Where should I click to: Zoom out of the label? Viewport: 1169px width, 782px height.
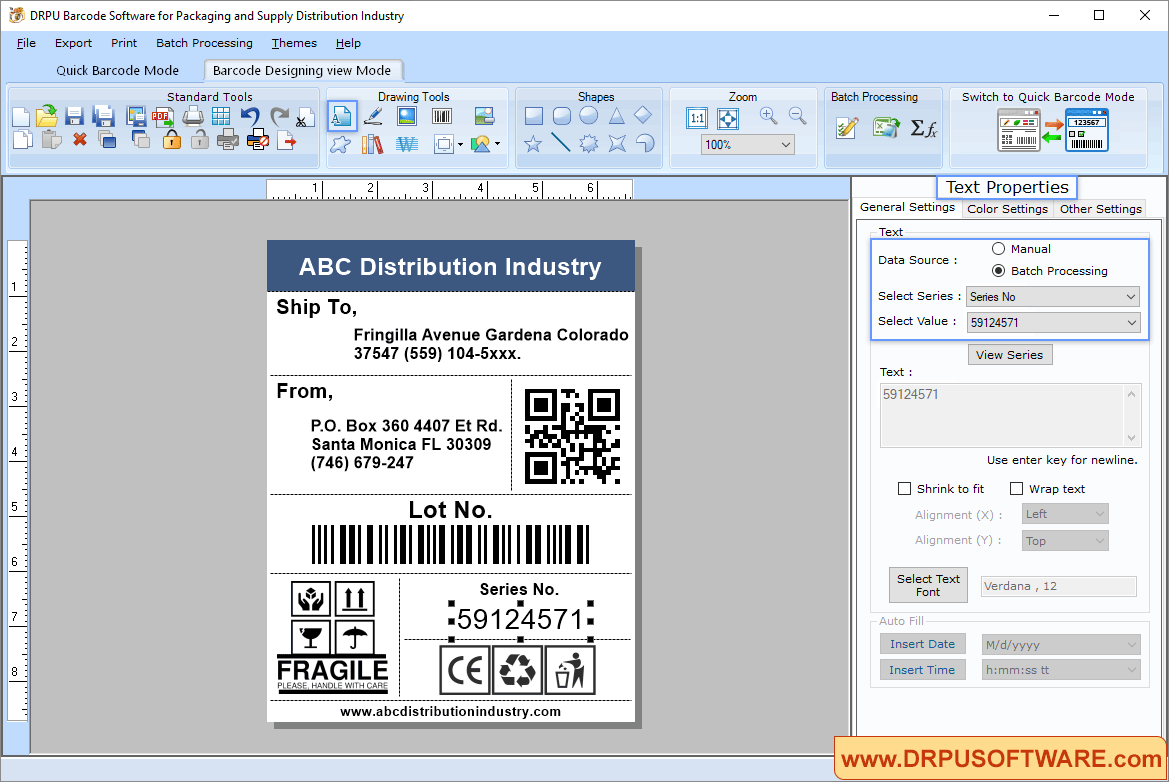pos(797,116)
